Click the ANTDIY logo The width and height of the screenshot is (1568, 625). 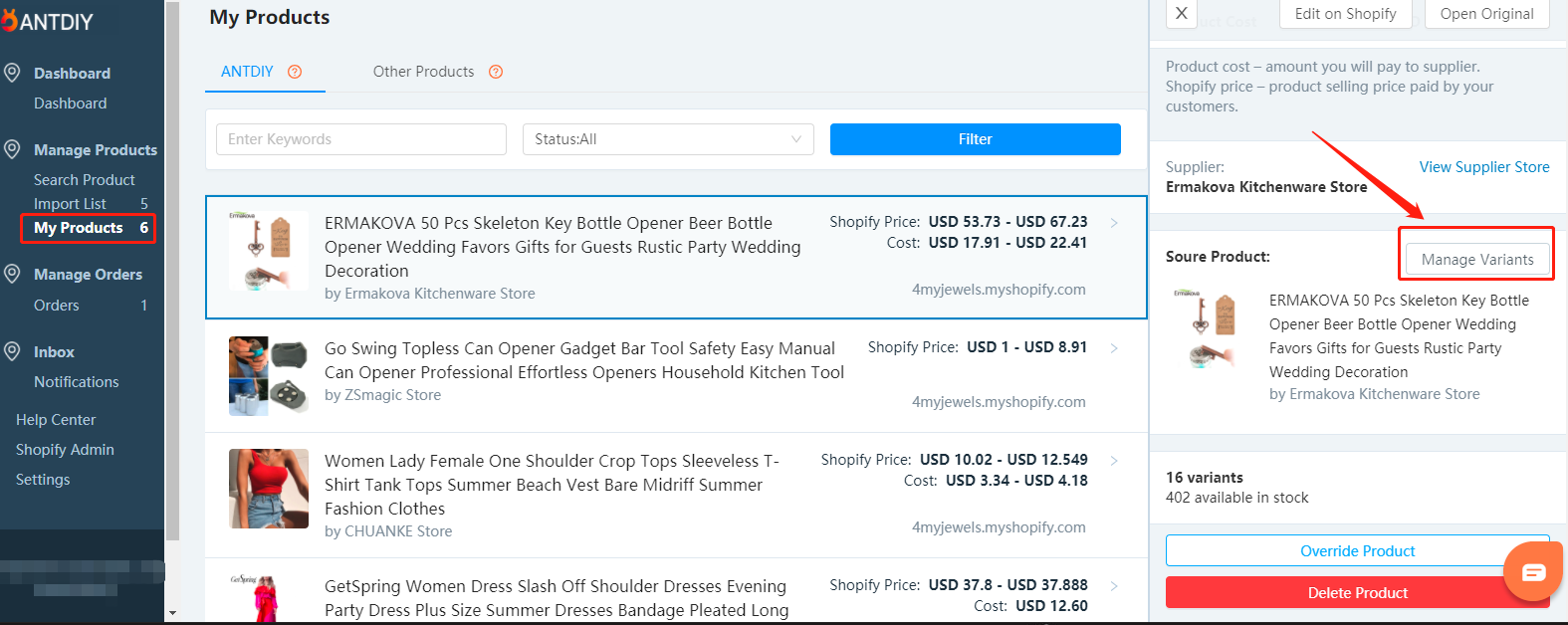48,21
